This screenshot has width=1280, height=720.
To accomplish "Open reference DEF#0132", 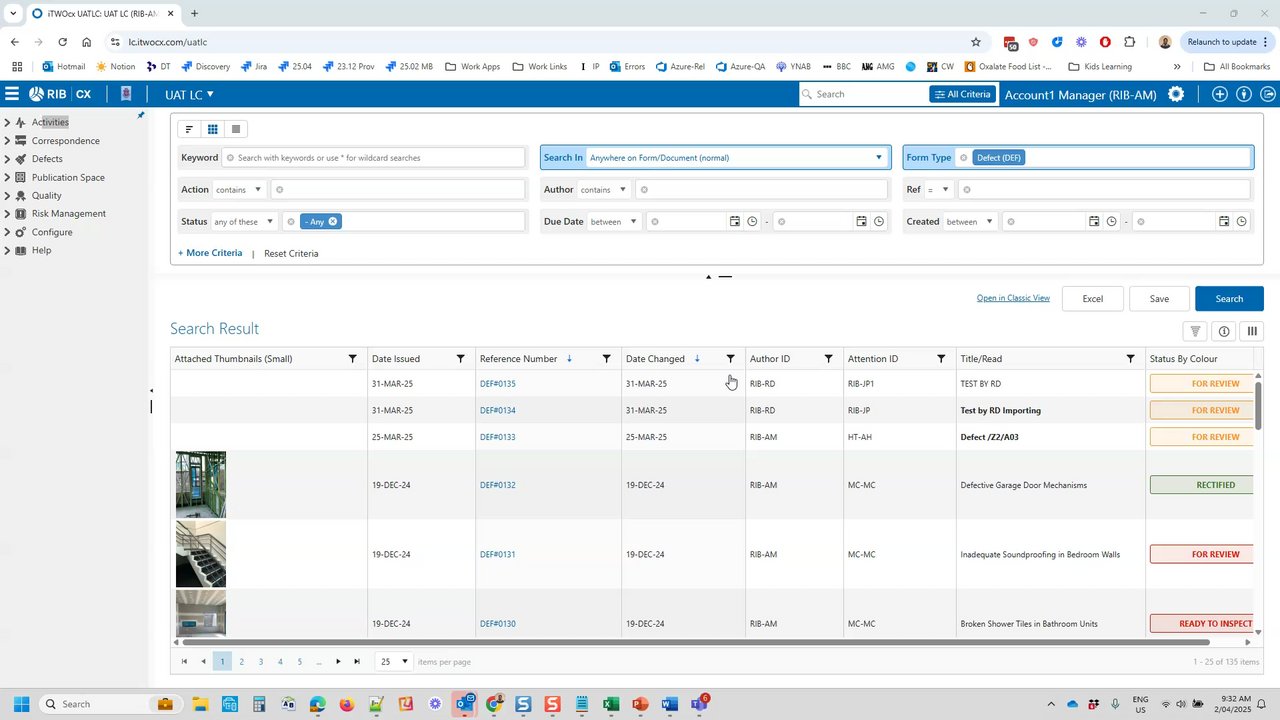I will (x=498, y=485).
